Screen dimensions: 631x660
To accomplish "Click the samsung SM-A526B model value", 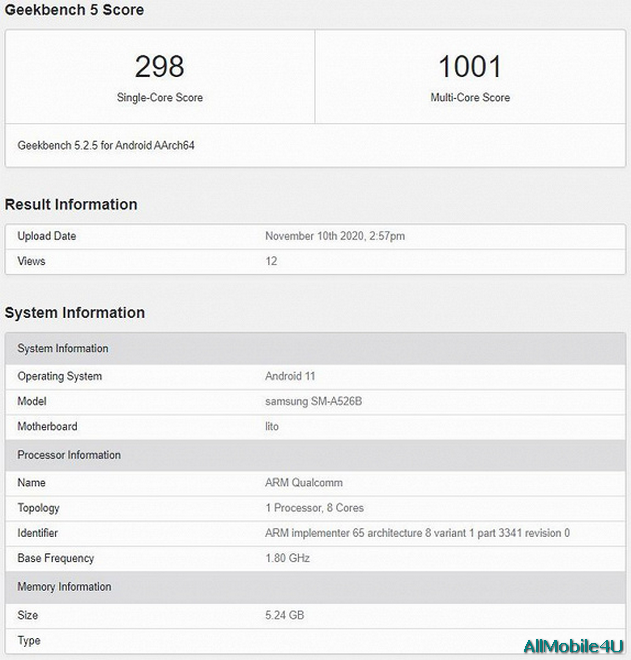I will 314,402.
